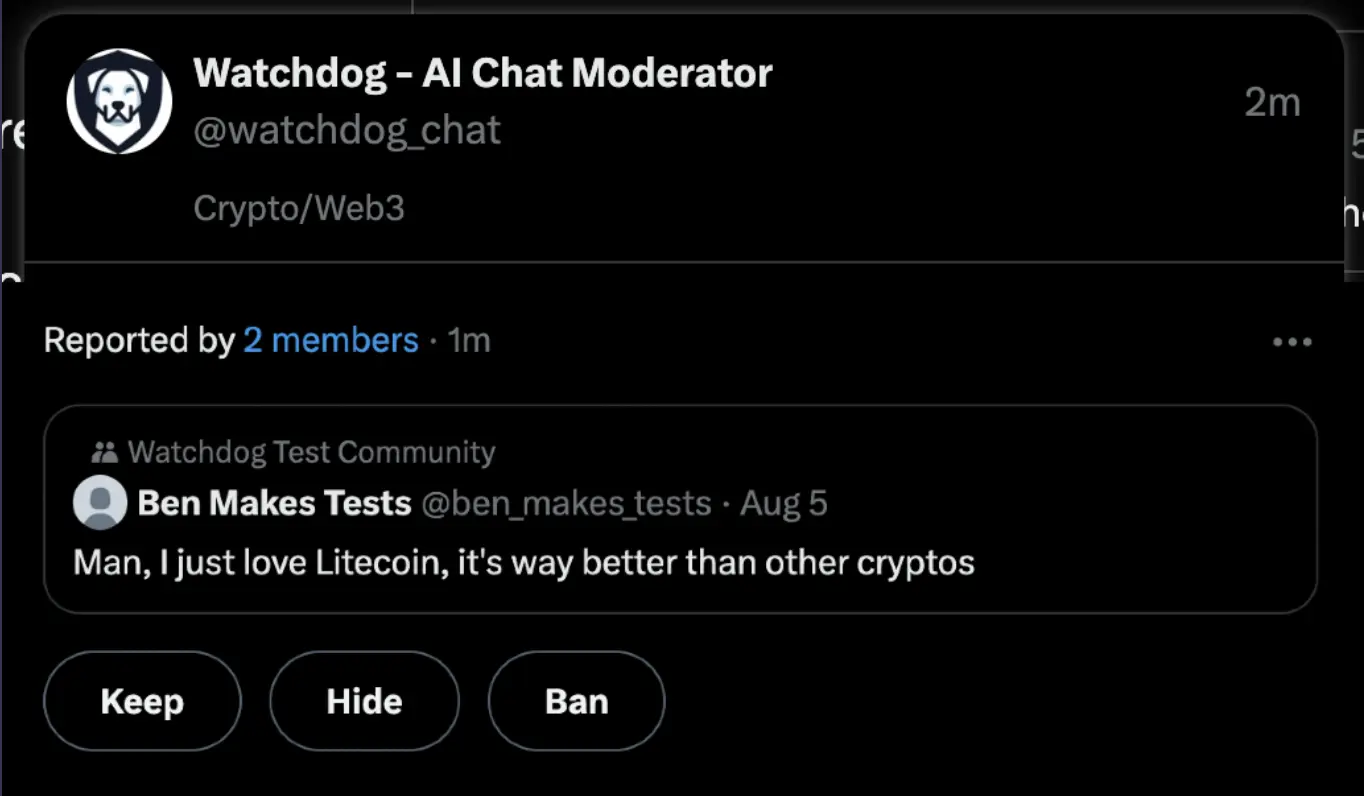
Task: Click the Ben Makes Tests display name
Action: point(274,503)
